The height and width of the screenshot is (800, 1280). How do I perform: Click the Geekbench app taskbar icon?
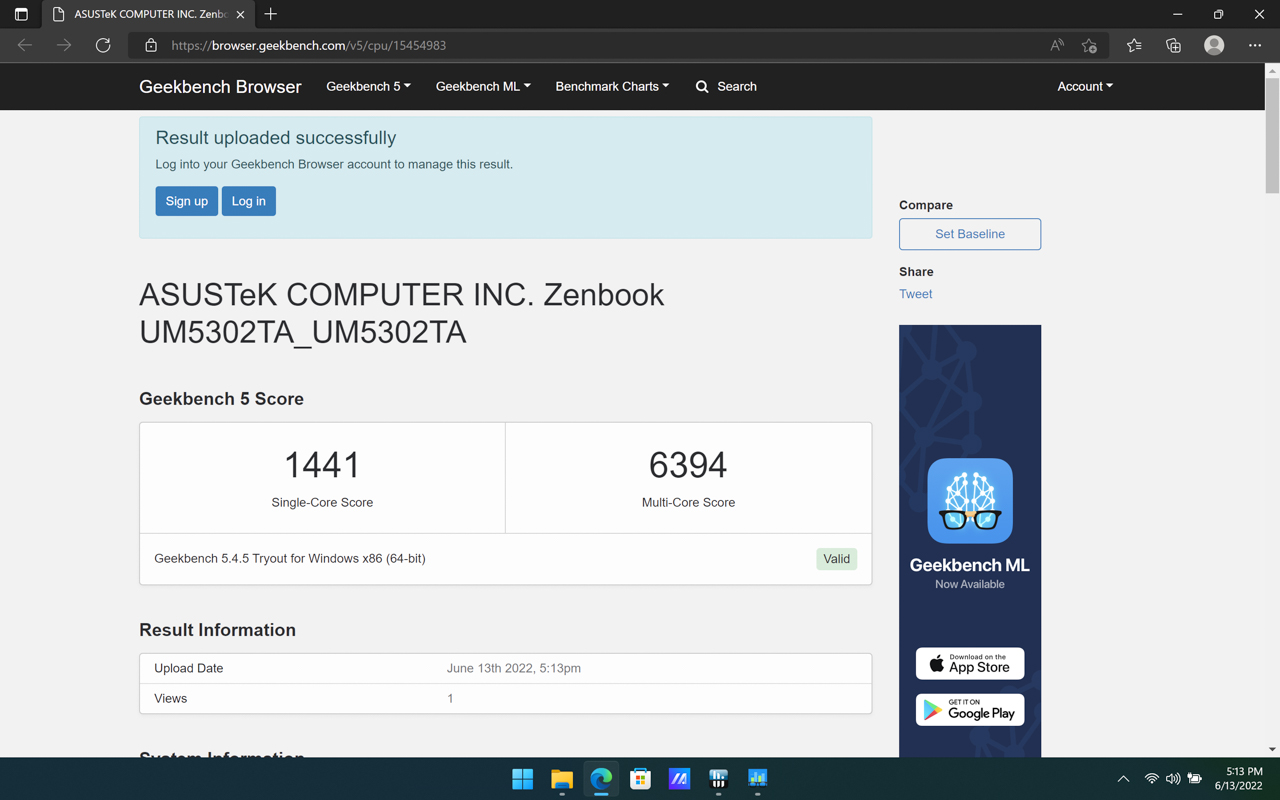pyautogui.click(x=718, y=778)
